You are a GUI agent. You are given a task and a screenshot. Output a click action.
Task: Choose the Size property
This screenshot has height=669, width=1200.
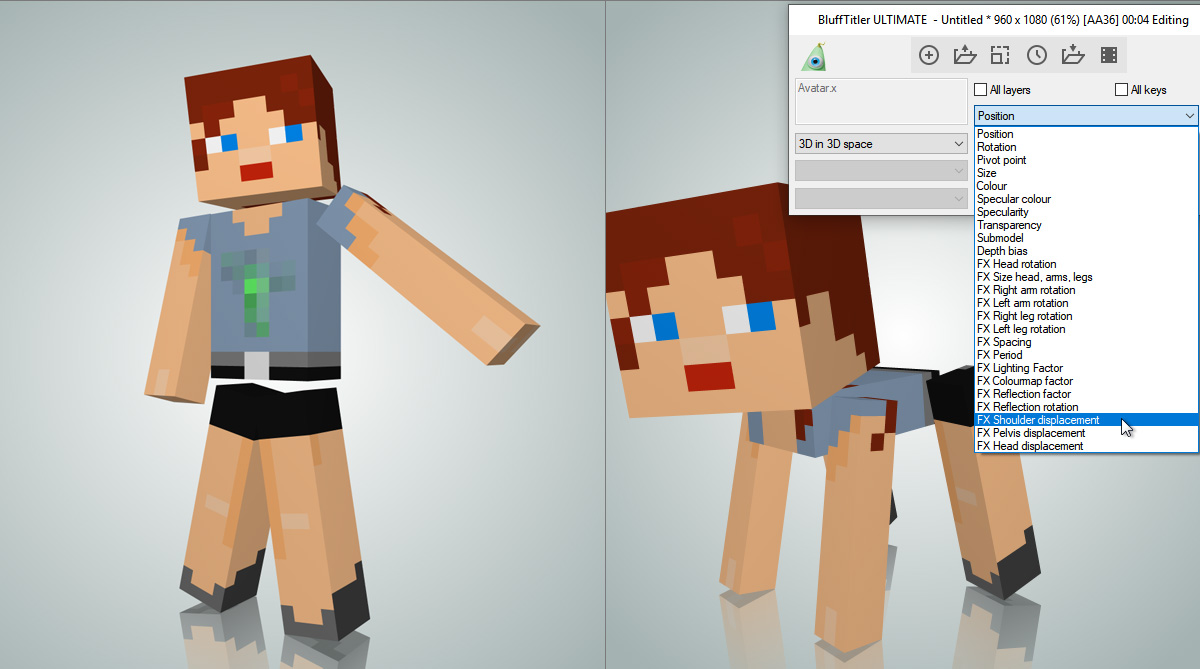[x=1086, y=173]
